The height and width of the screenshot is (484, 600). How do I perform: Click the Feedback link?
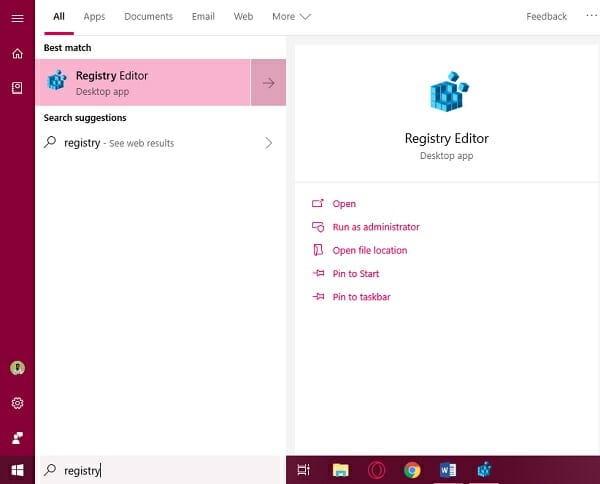546,16
